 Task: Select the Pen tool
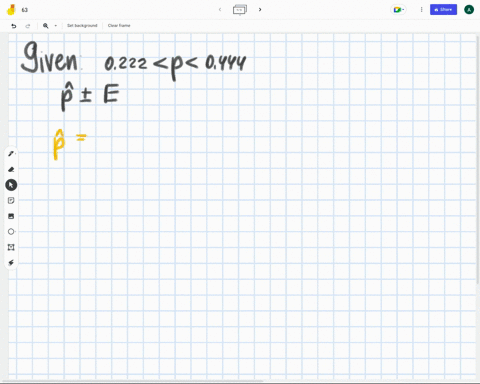(x=11, y=154)
